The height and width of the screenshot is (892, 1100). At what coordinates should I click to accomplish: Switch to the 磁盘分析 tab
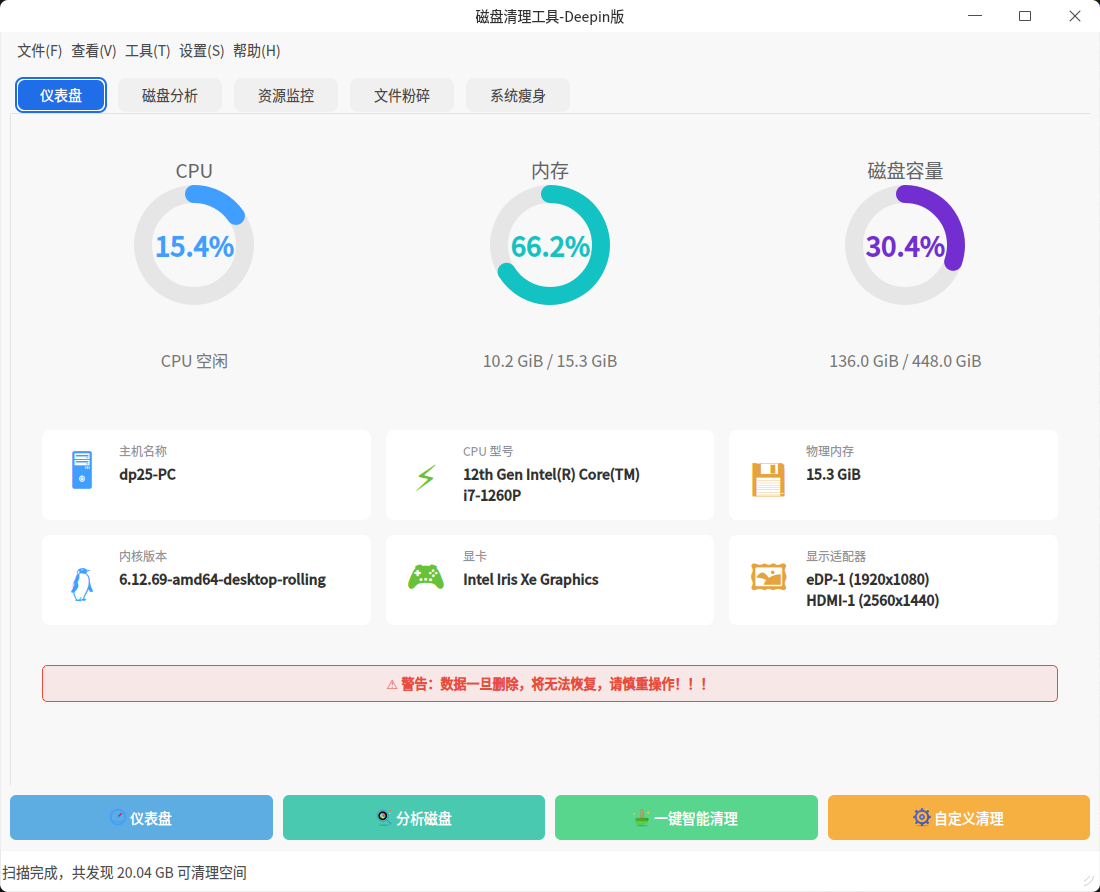[x=170, y=96]
